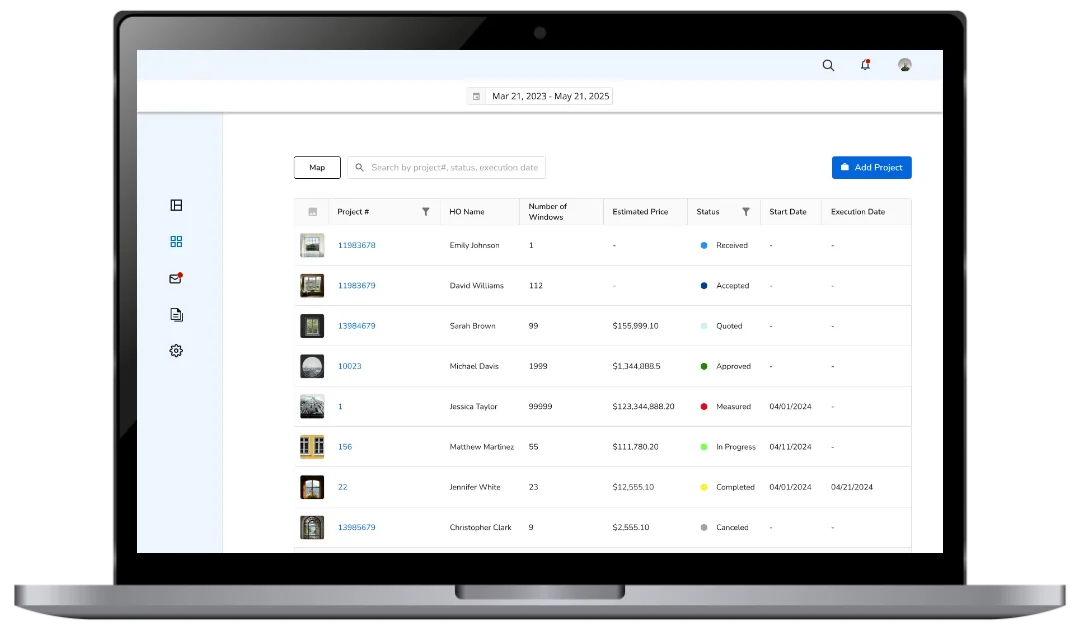Select the Estimated Price column header
The height and width of the screenshot is (630, 1080).
click(x=644, y=212)
